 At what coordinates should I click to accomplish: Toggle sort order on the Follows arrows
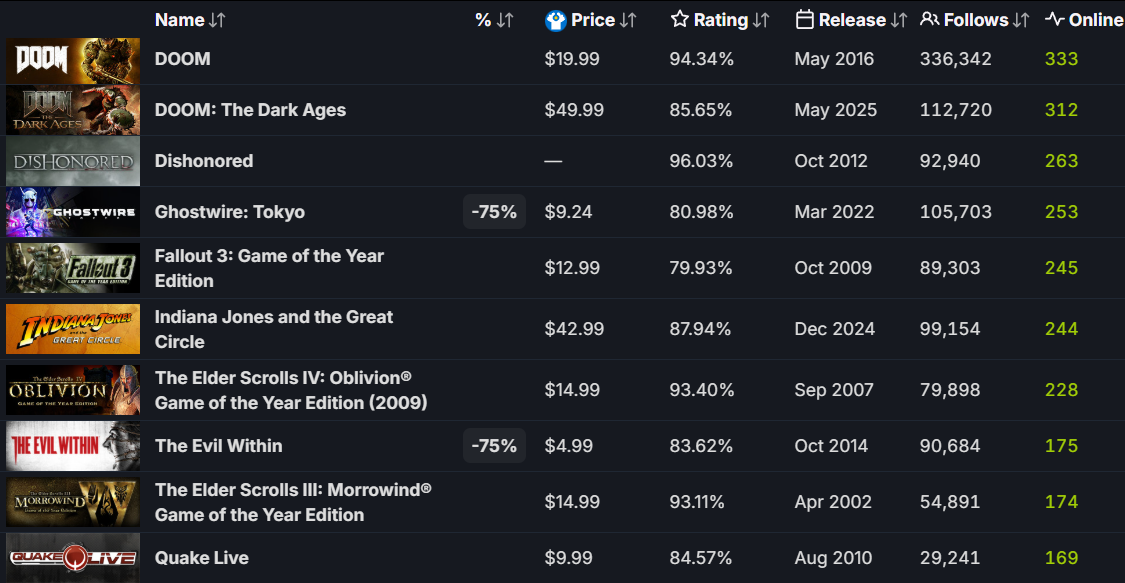pyautogui.click(x=1021, y=20)
